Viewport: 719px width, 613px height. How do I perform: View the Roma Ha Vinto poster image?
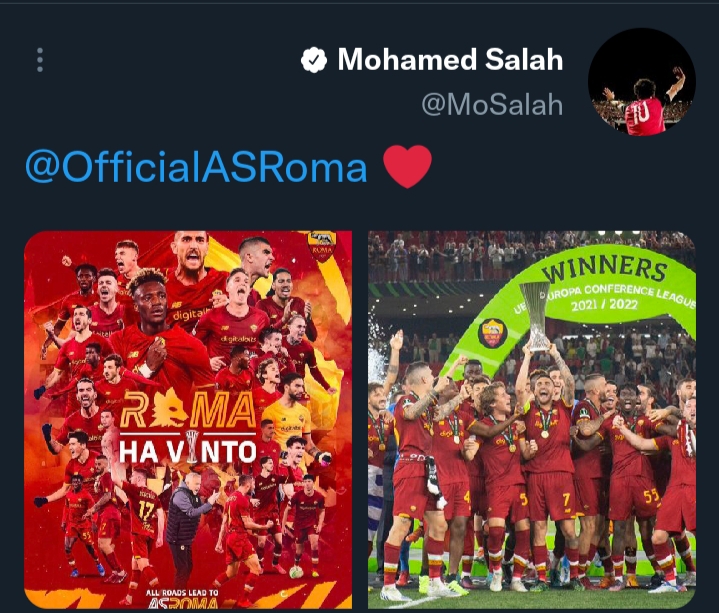click(188, 420)
